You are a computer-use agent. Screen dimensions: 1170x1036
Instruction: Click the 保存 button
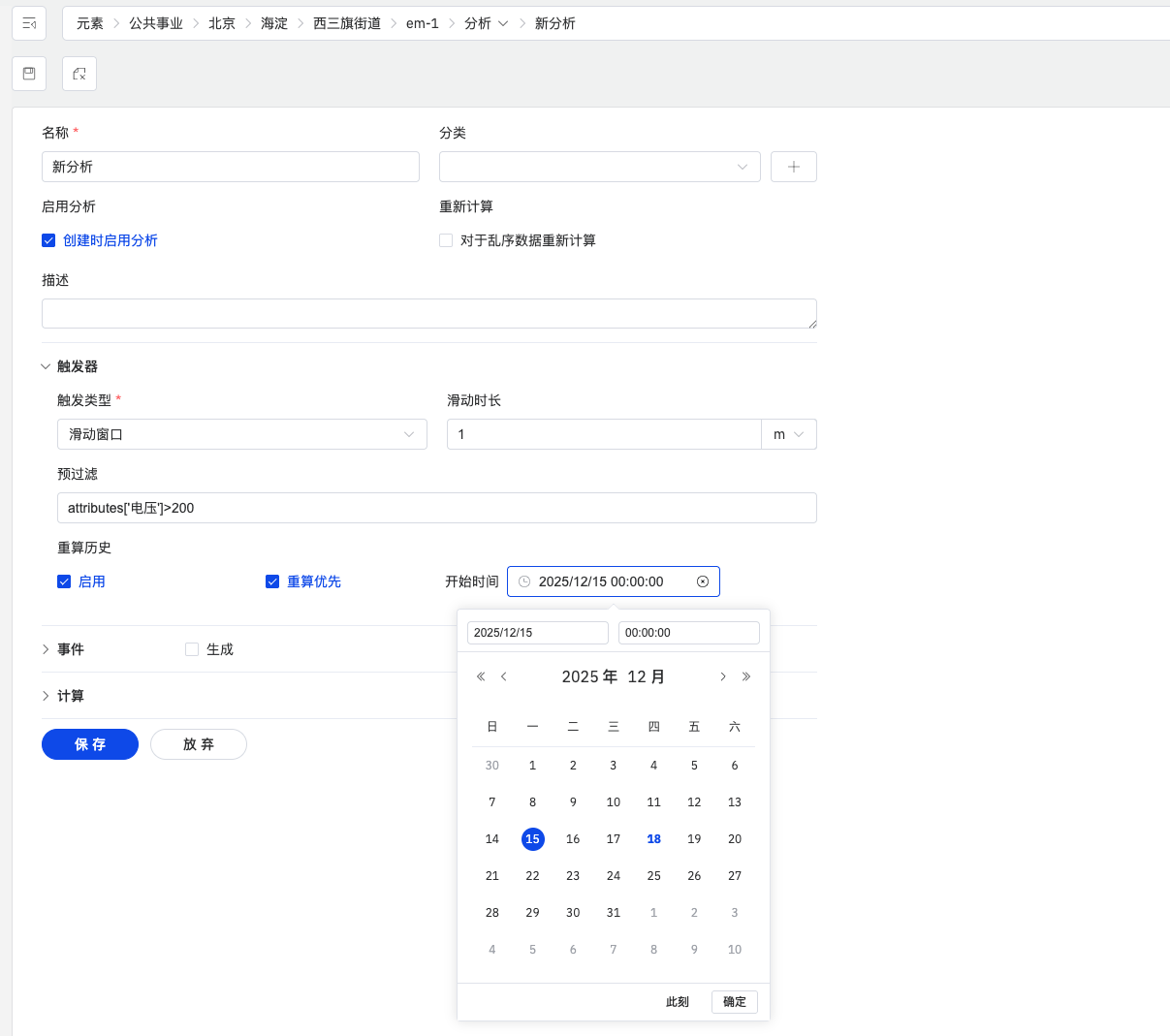point(90,744)
